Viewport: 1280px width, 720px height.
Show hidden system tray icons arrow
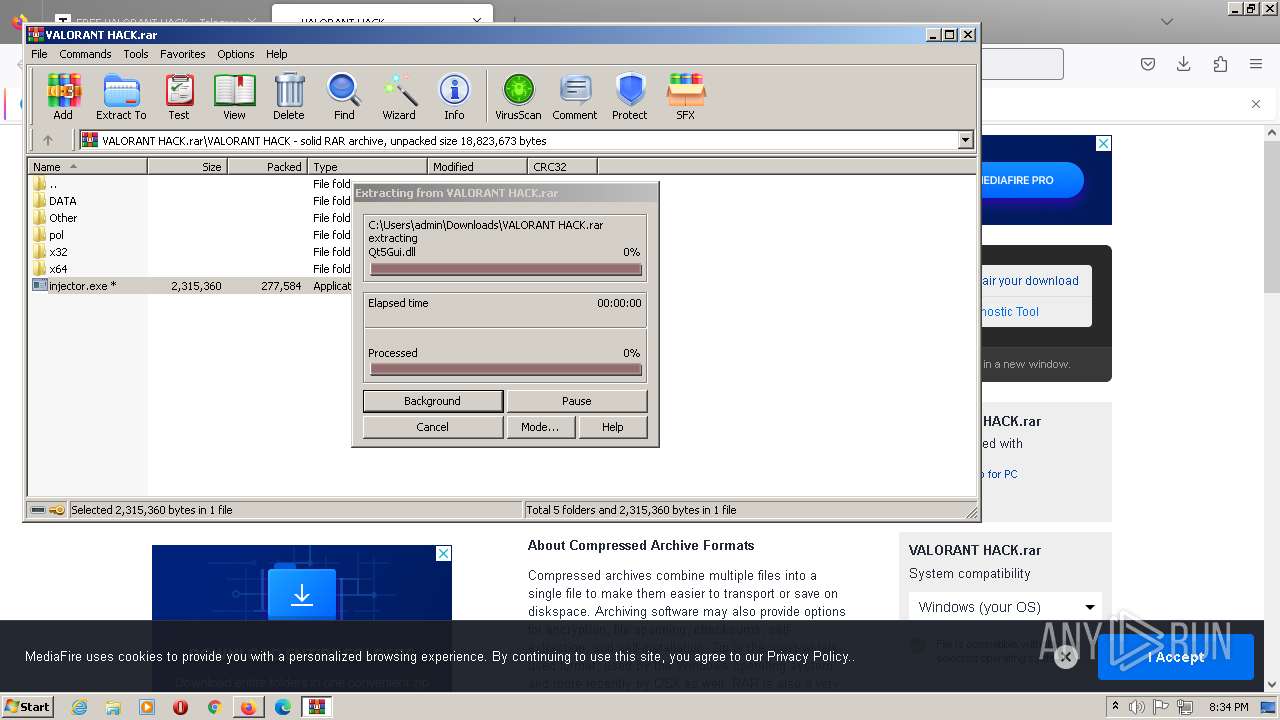click(x=1115, y=707)
